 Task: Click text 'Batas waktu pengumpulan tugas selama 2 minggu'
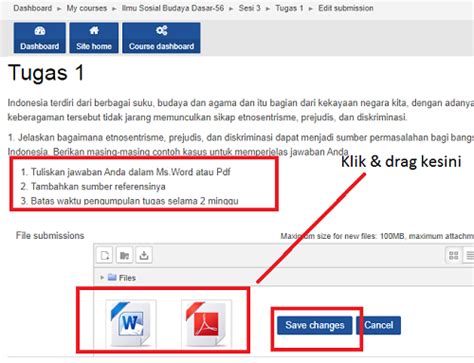pos(134,201)
